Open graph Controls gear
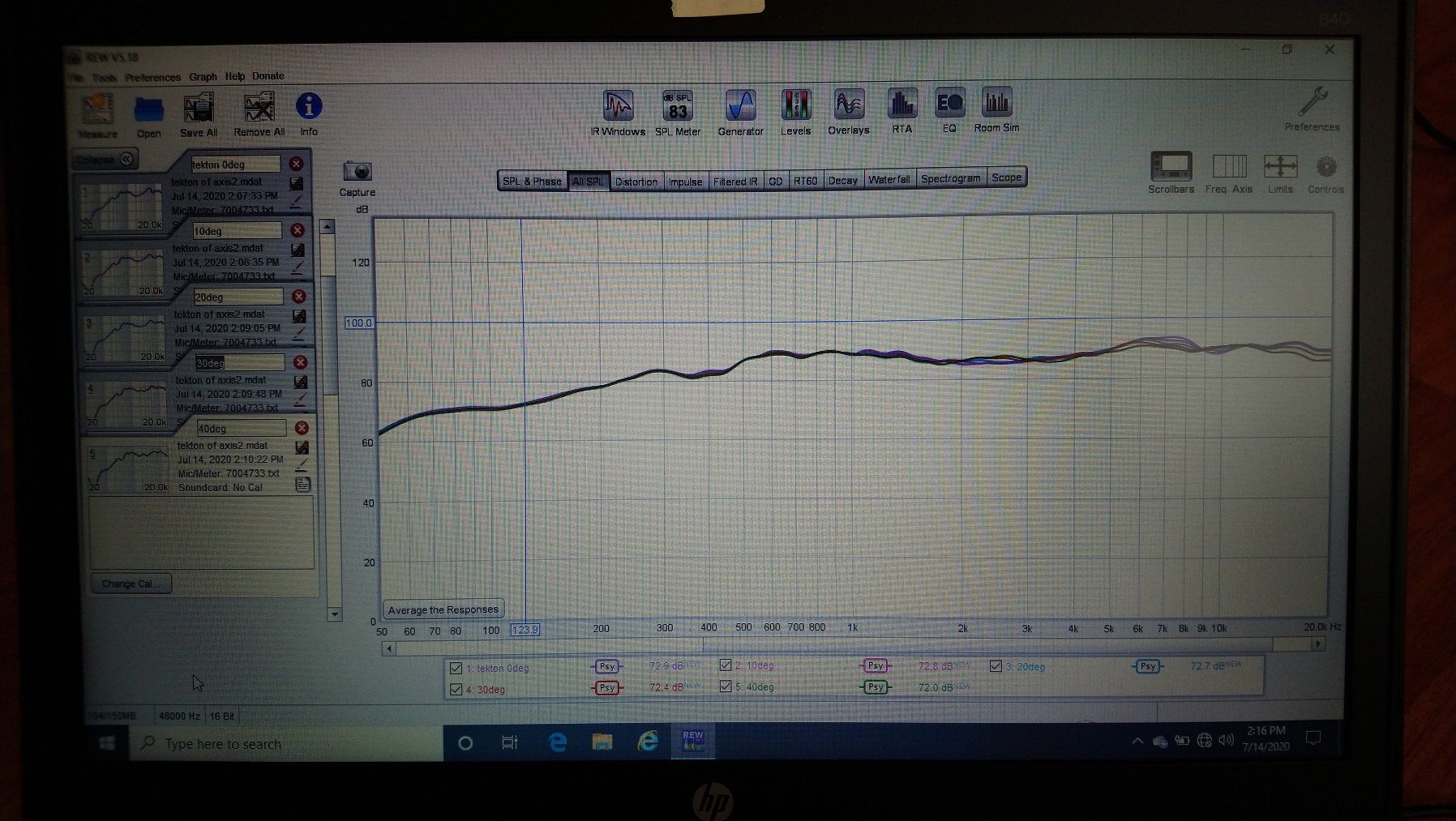This screenshot has width=1456, height=821. tap(1325, 174)
